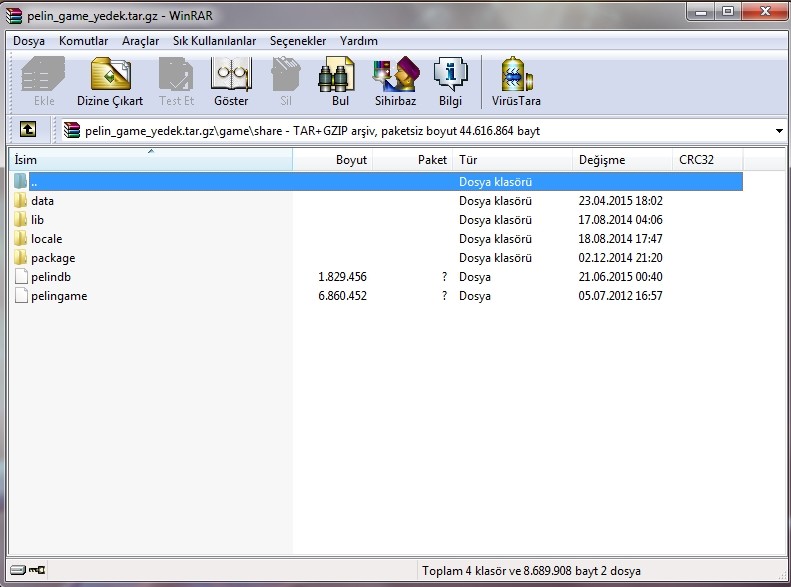
Task: Click the status bar totals text
Action: pos(531,571)
